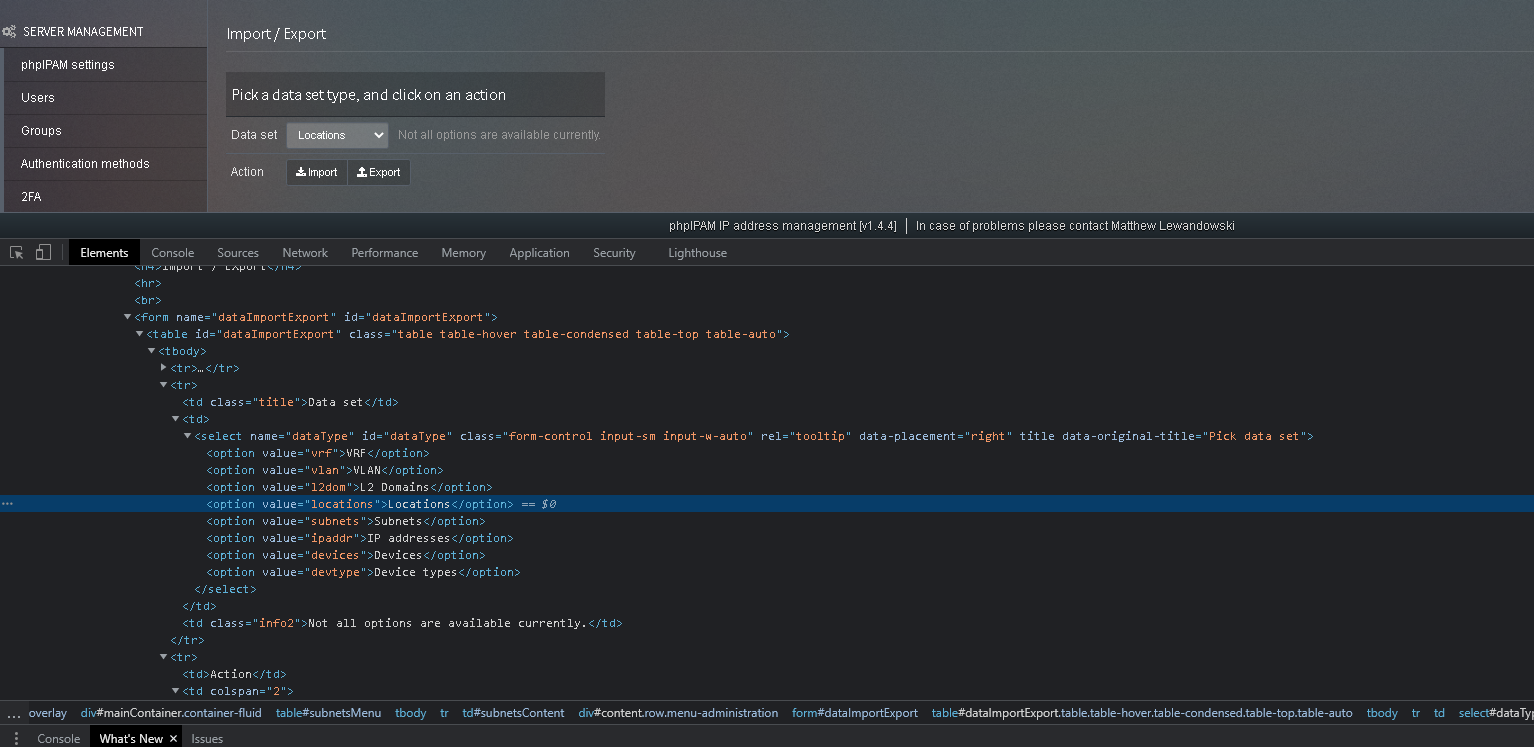
Task: Open the DevTools drawer kebab menu
Action: pyautogui.click(x=17, y=738)
